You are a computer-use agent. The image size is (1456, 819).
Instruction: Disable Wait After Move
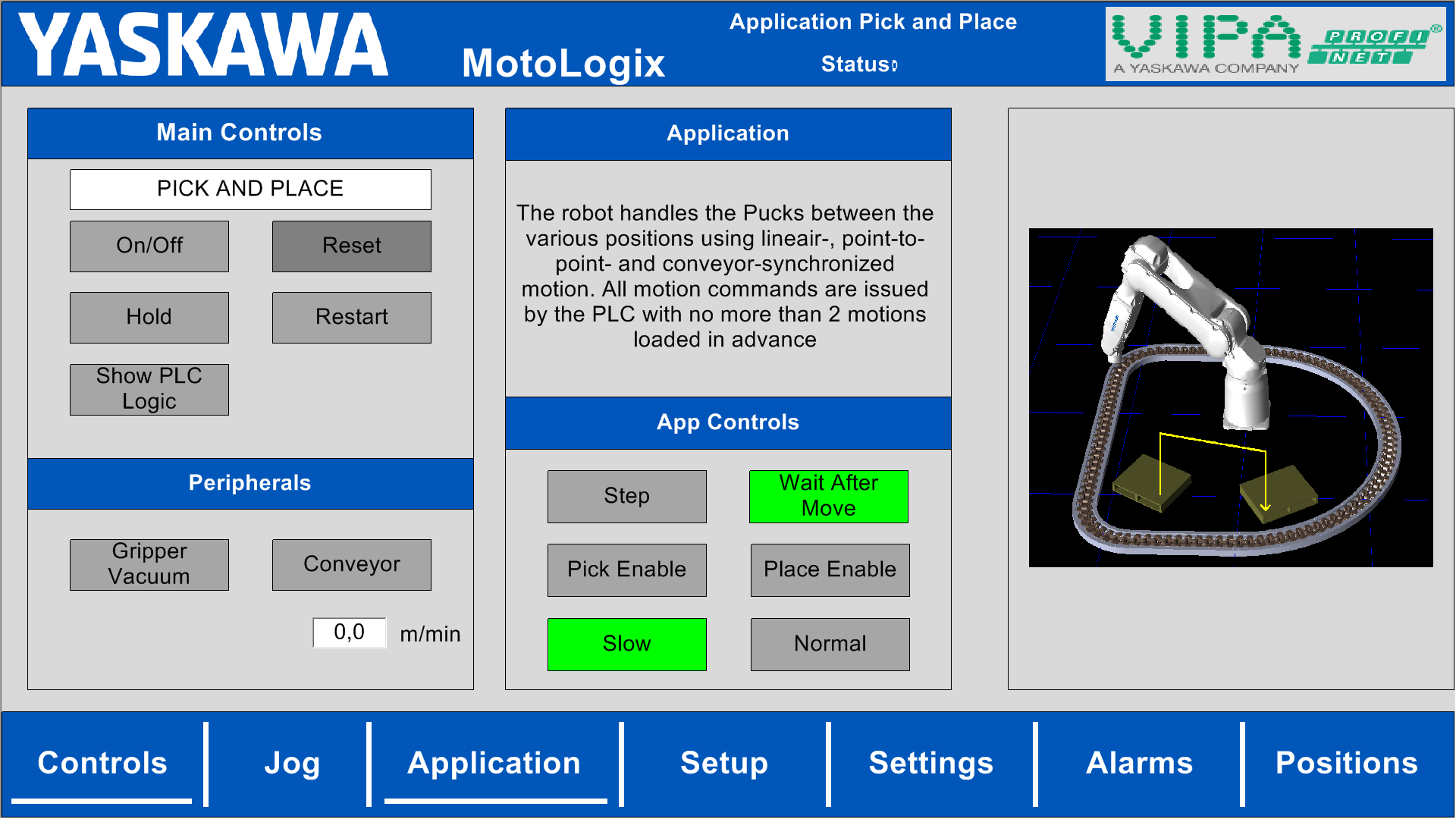tap(829, 497)
